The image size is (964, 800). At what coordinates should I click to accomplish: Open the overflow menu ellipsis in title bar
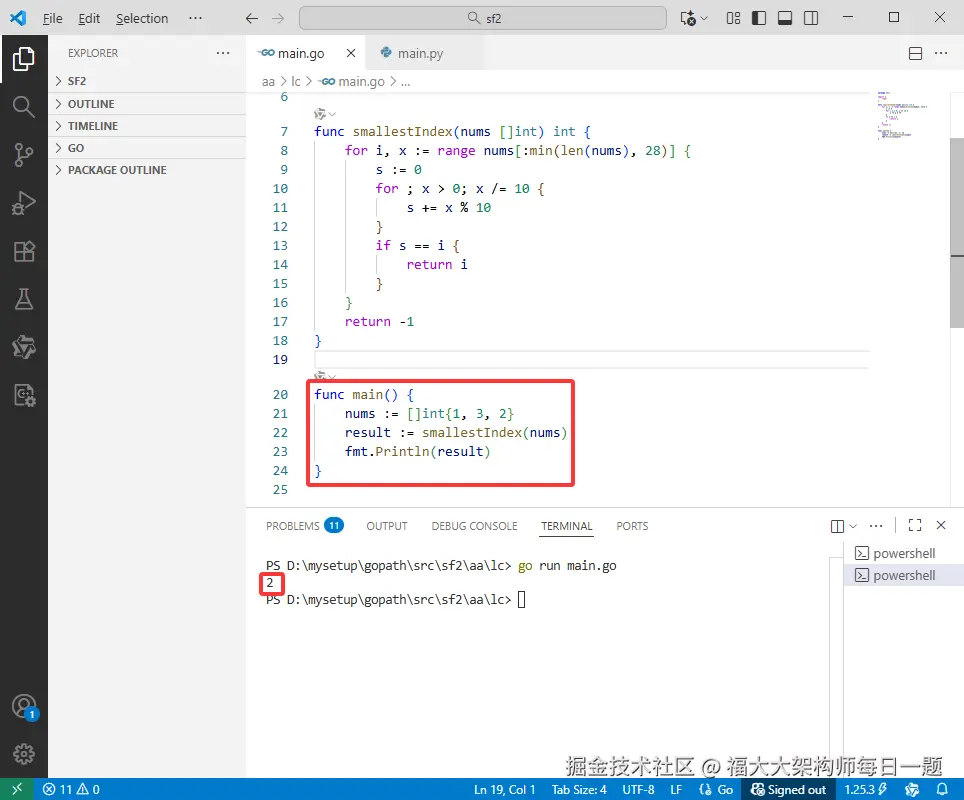pyautogui.click(x=196, y=18)
